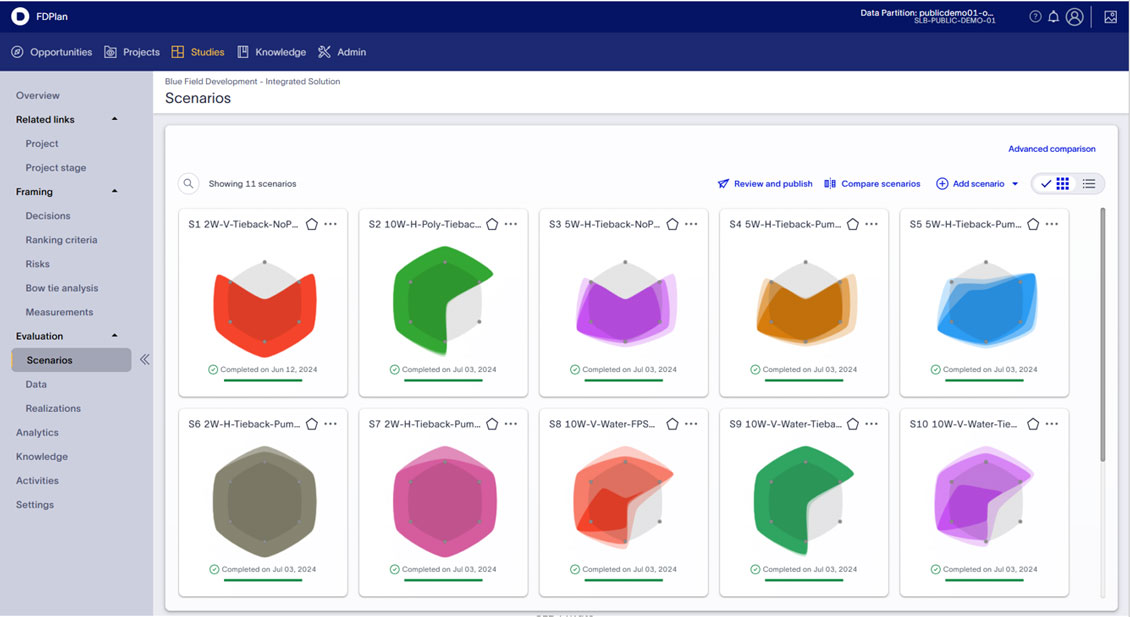Screen dimensions: 1130x617
Task: Click the S2 green radar chart thumbnail
Action: point(444,300)
